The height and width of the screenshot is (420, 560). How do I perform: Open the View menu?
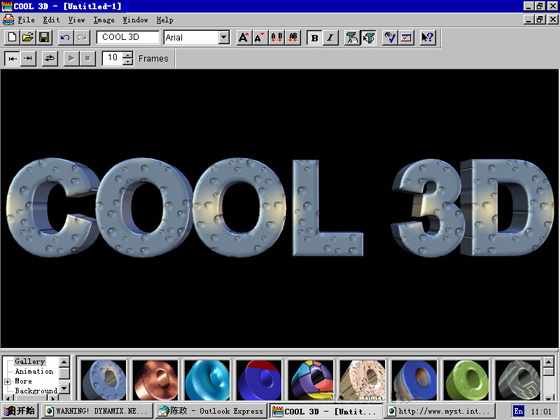coord(76,20)
